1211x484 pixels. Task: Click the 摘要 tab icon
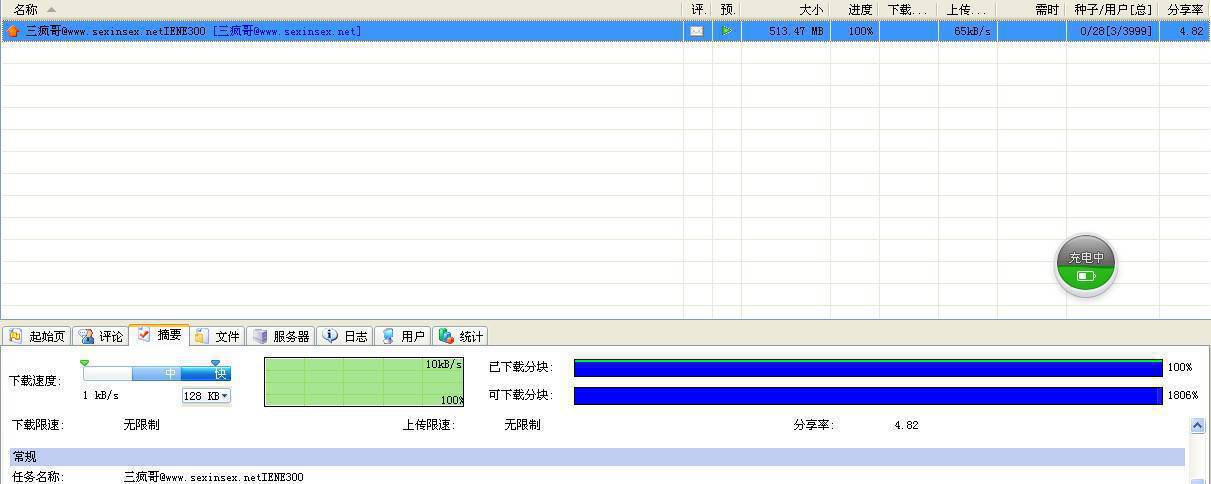144,334
